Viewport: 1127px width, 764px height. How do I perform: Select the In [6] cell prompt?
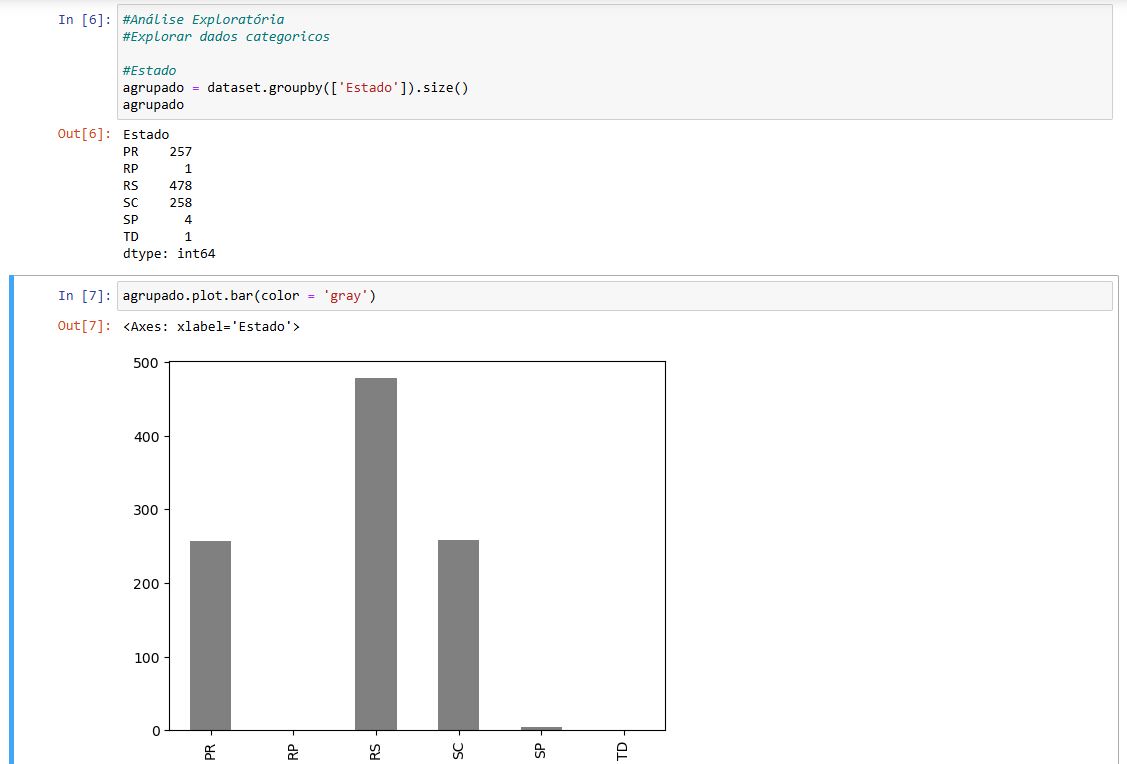click(x=85, y=20)
